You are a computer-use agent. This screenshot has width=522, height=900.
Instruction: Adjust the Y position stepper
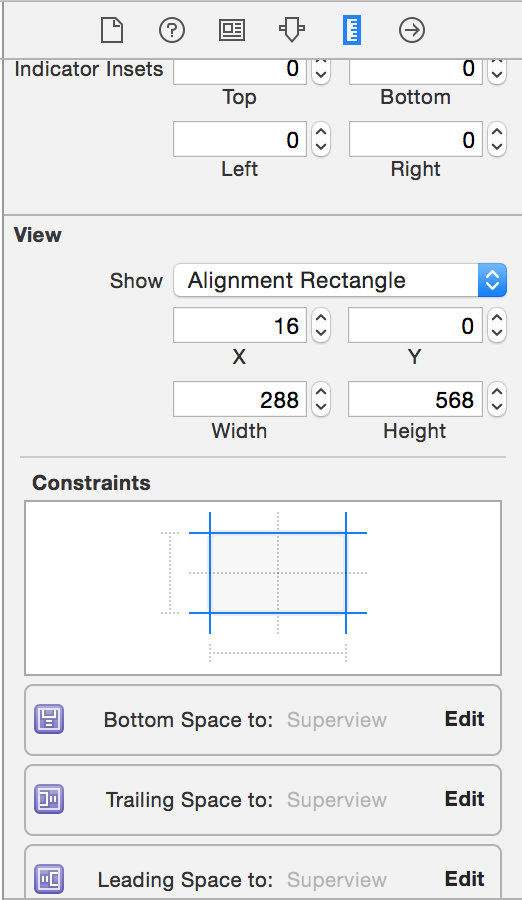497,325
